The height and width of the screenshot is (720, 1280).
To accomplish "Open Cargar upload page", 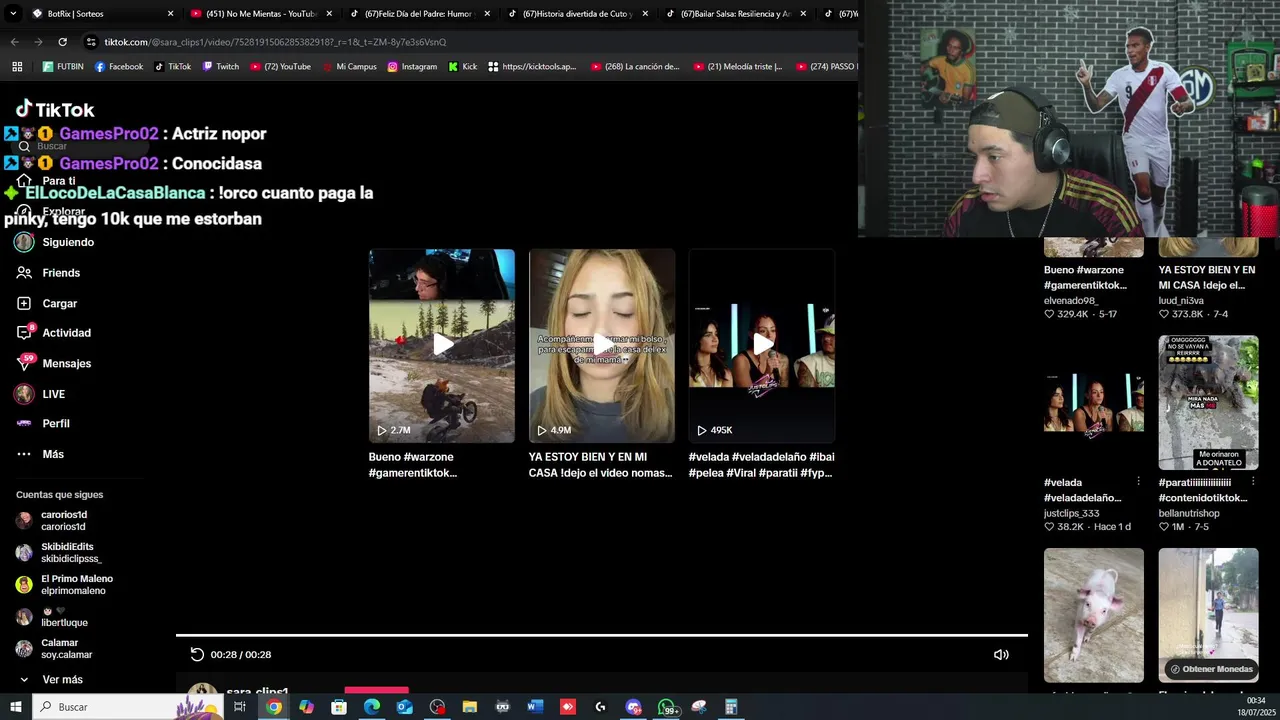I will pyautogui.click(x=47, y=303).
